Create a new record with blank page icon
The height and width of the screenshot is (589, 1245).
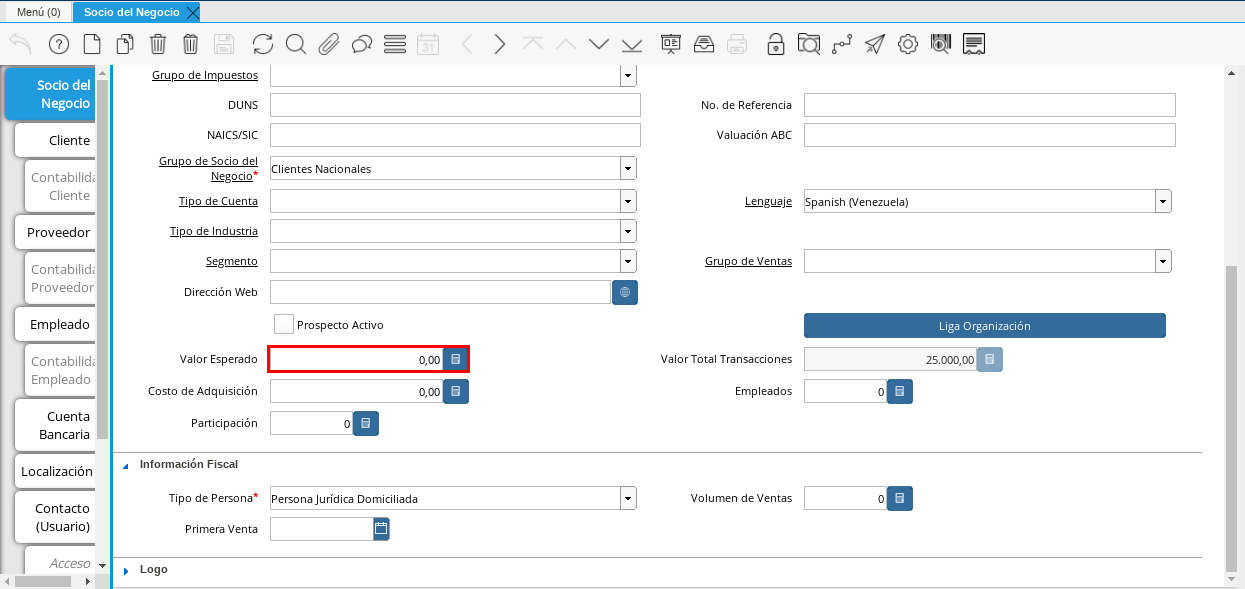(x=92, y=44)
